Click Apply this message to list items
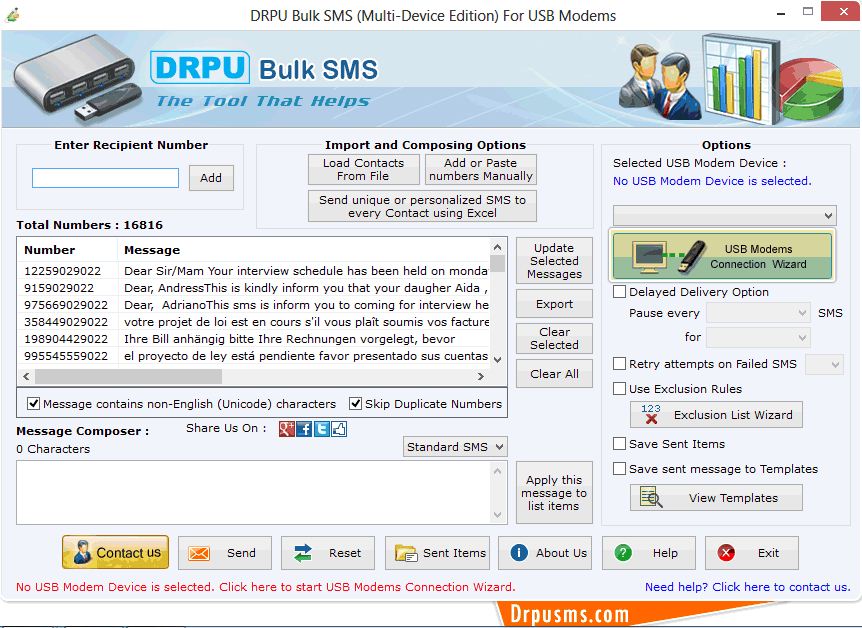 pyautogui.click(x=554, y=493)
